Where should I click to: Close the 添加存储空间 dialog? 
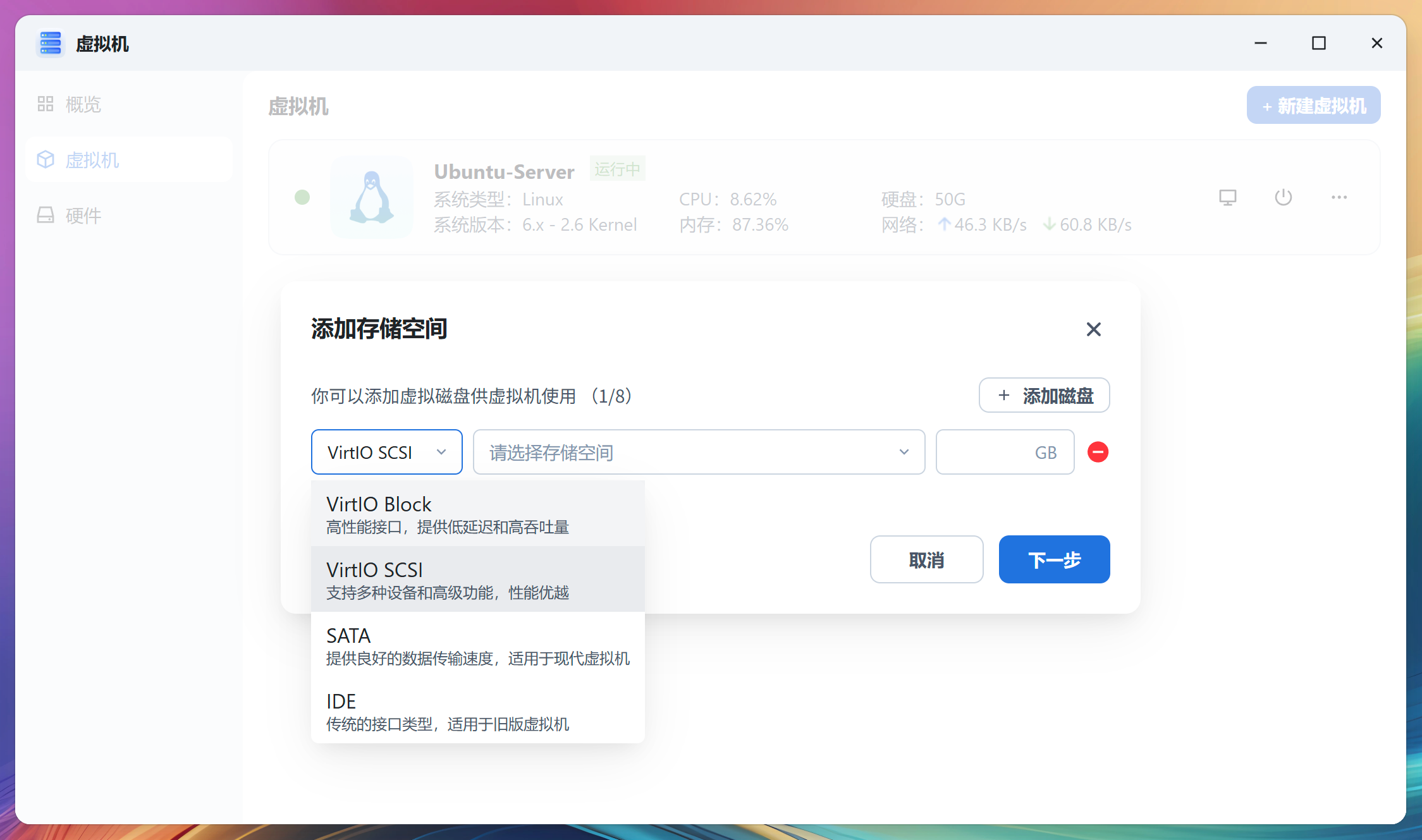click(1093, 329)
